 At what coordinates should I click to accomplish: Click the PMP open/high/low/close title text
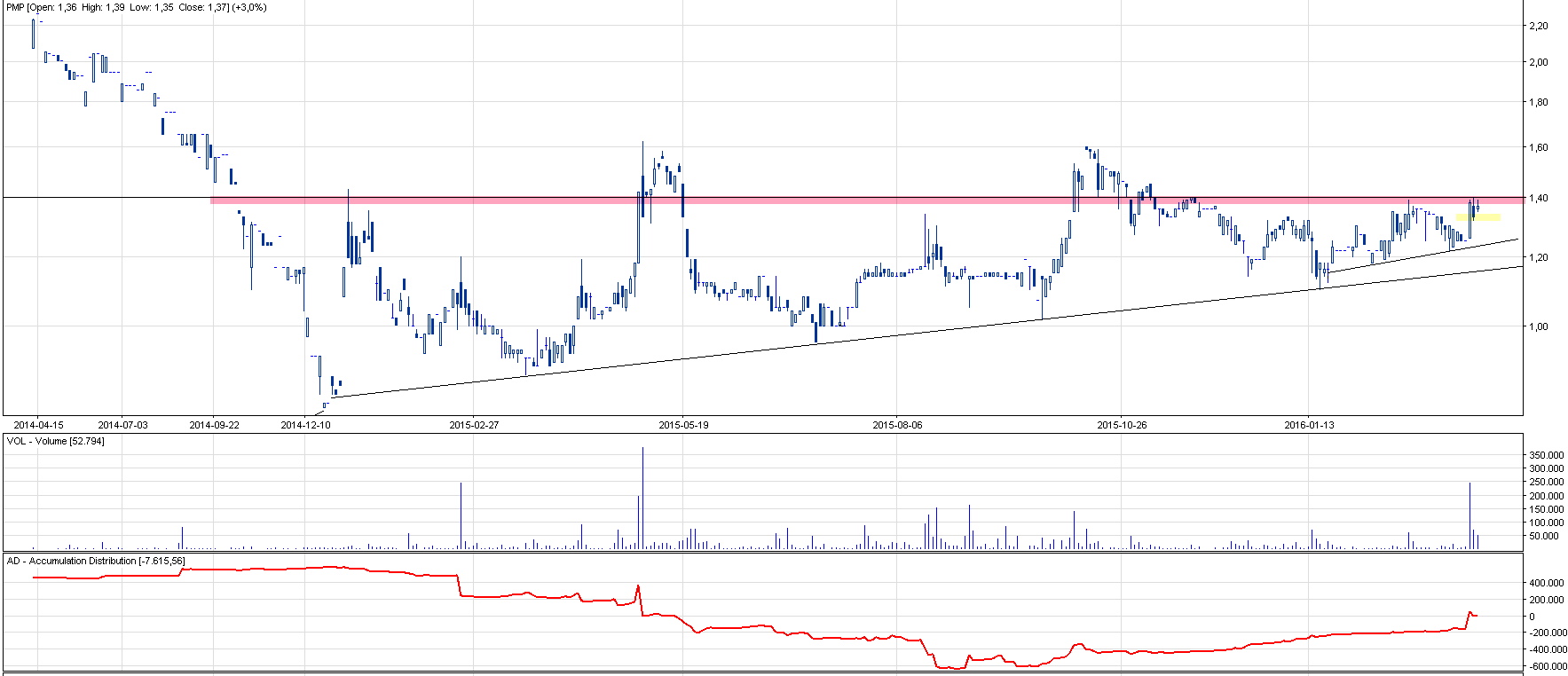135,7
